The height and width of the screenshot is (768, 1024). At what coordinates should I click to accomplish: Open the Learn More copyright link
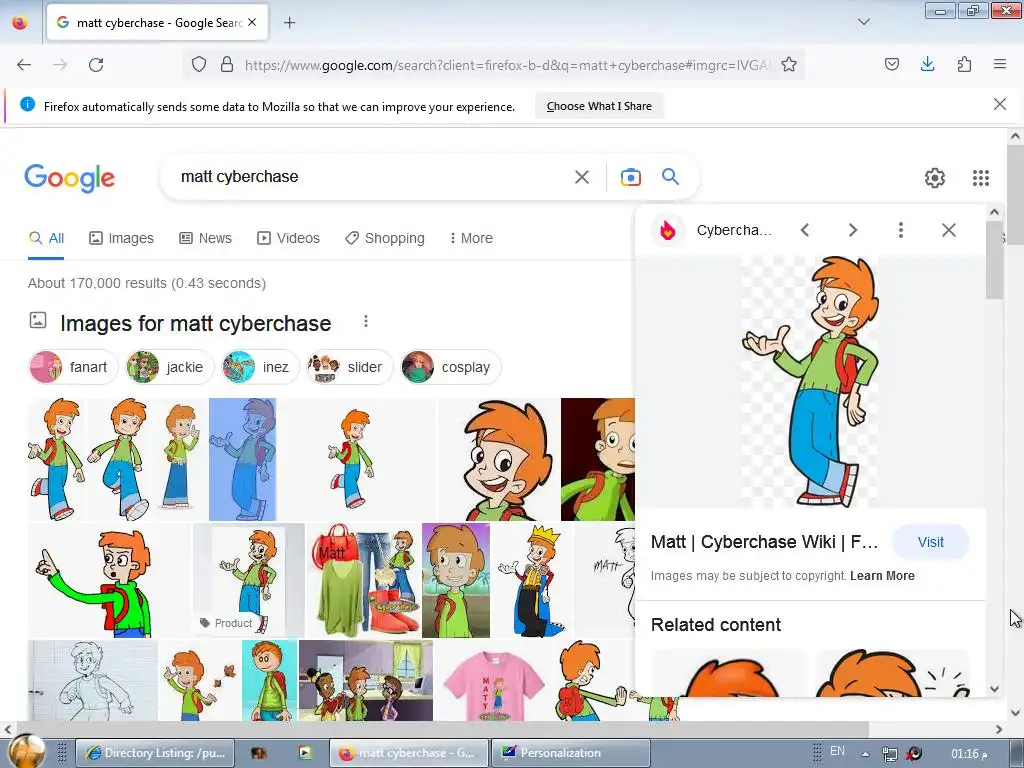coord(882,576)
